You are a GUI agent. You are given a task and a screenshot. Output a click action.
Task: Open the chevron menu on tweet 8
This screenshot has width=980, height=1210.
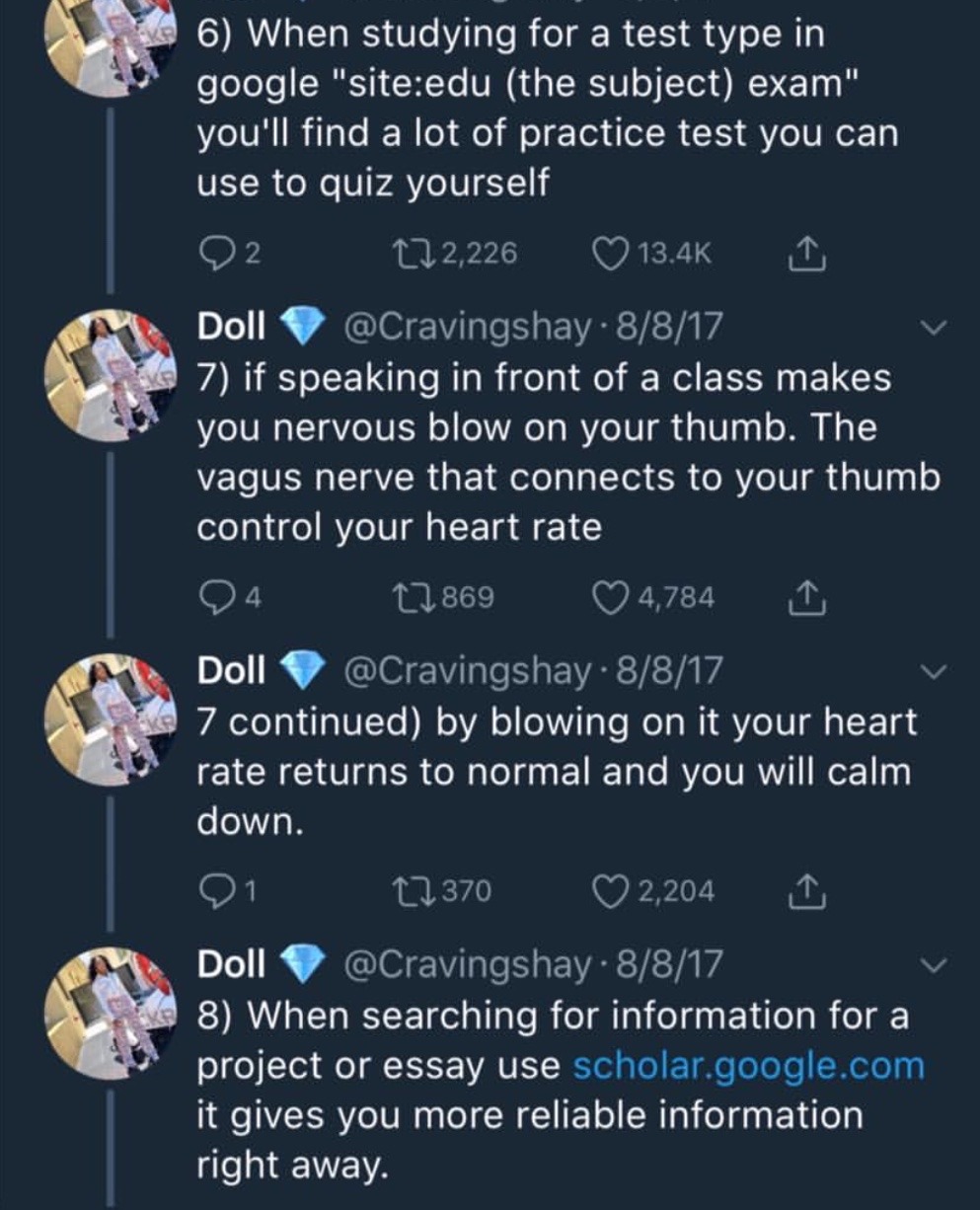pyautogui.click(x=936, y=963)
